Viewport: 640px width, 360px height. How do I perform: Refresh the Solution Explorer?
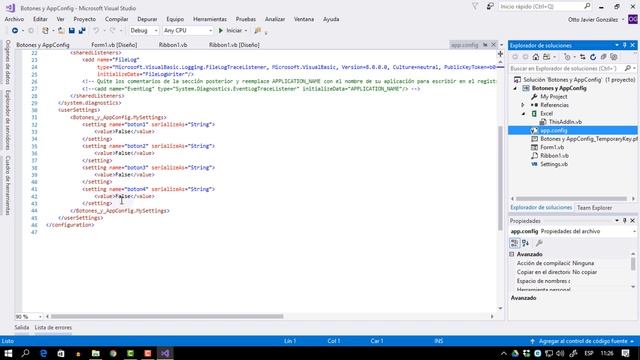[593, 57]
